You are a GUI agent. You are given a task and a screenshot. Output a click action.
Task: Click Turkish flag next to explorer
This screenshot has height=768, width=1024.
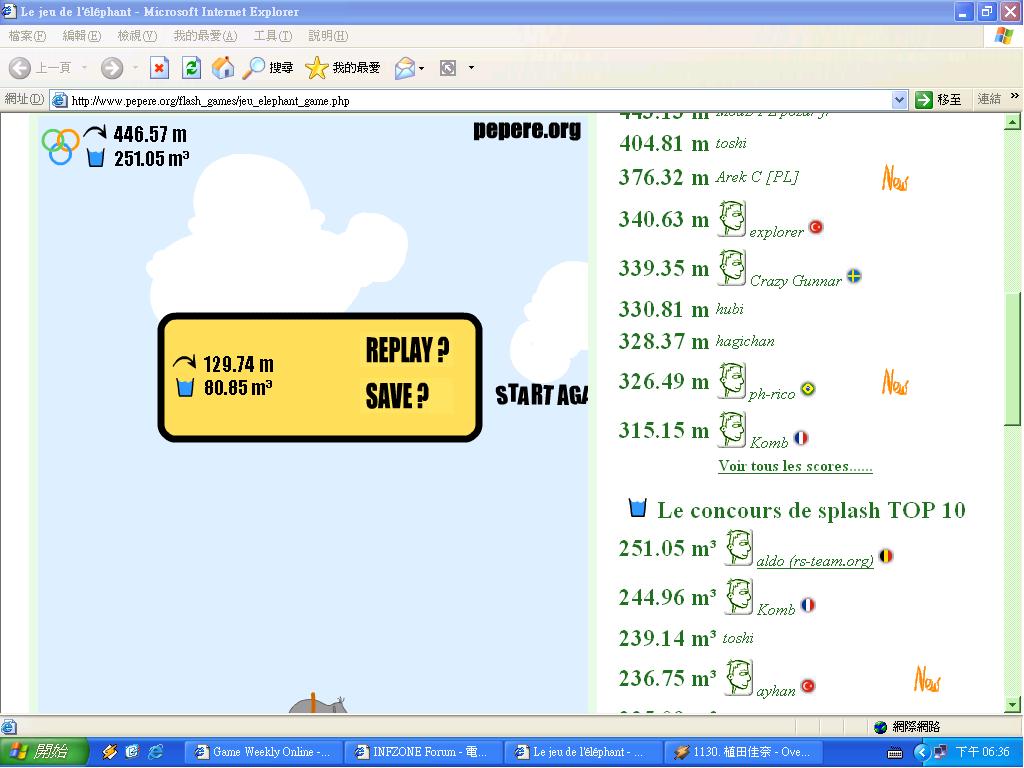816,227
